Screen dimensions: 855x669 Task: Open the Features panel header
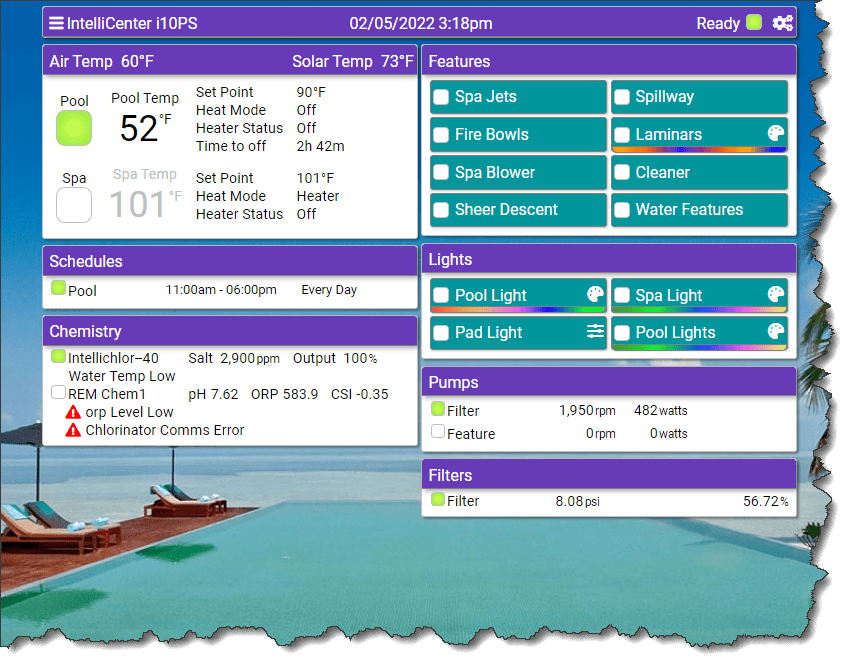pyautogui.click(x=609, y=61)
